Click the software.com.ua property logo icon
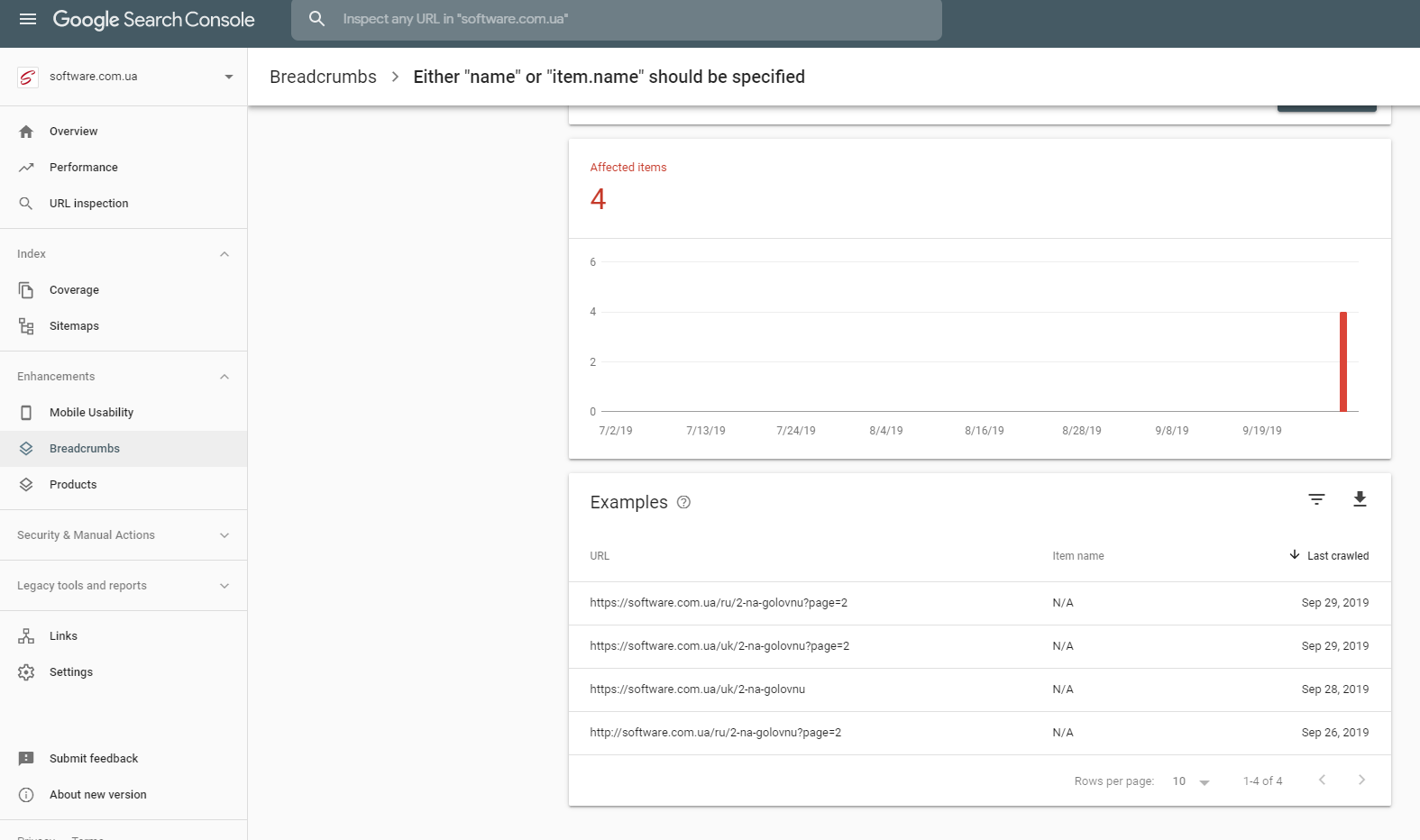 tap(28, 78)
